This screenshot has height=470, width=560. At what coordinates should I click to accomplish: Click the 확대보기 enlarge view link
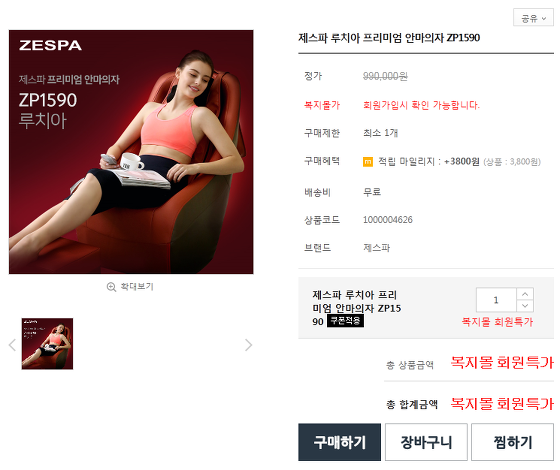tap(130, 287)
